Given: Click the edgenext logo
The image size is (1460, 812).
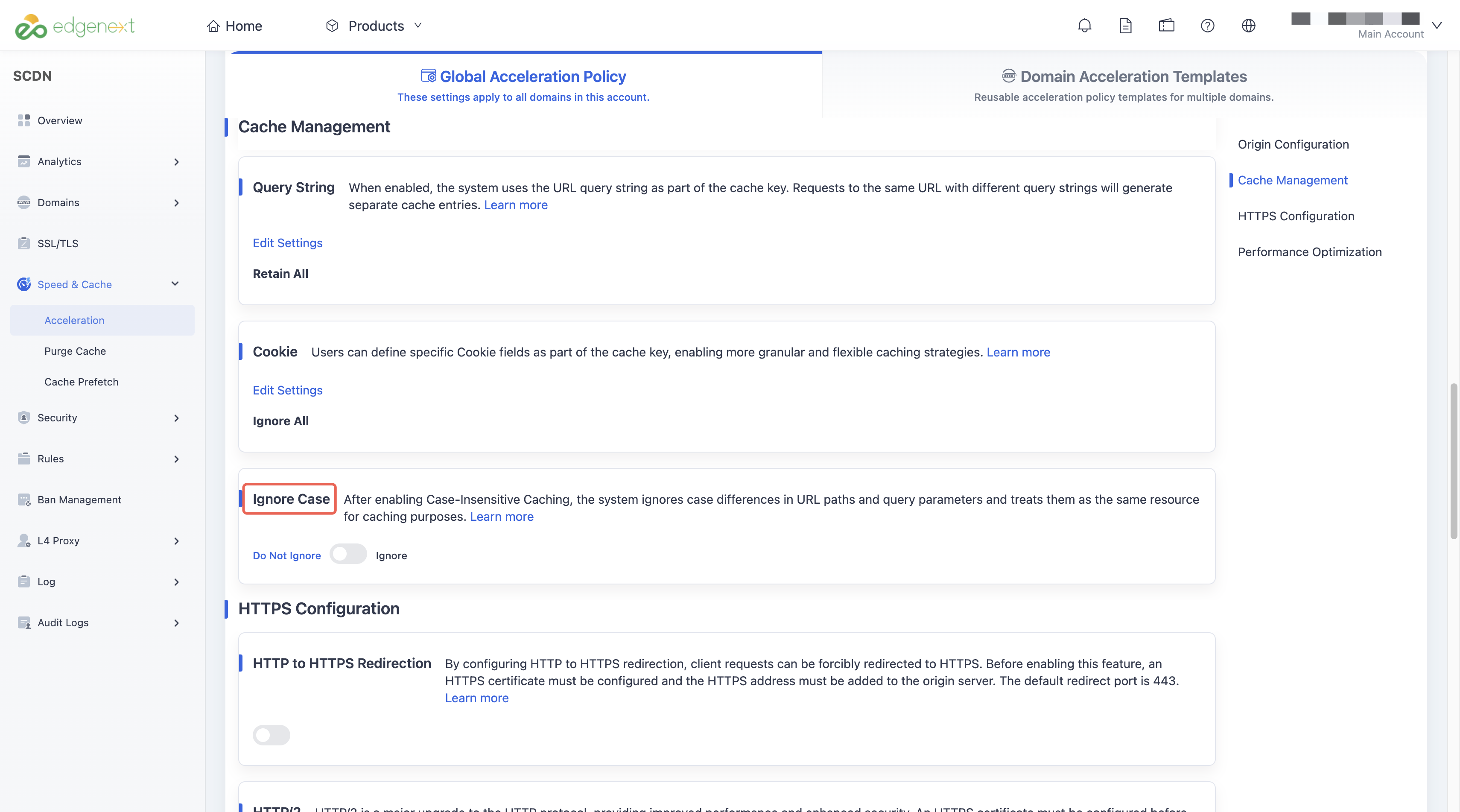Looking at the screenshot, I should pyautogui.click(x=74, y=26).
